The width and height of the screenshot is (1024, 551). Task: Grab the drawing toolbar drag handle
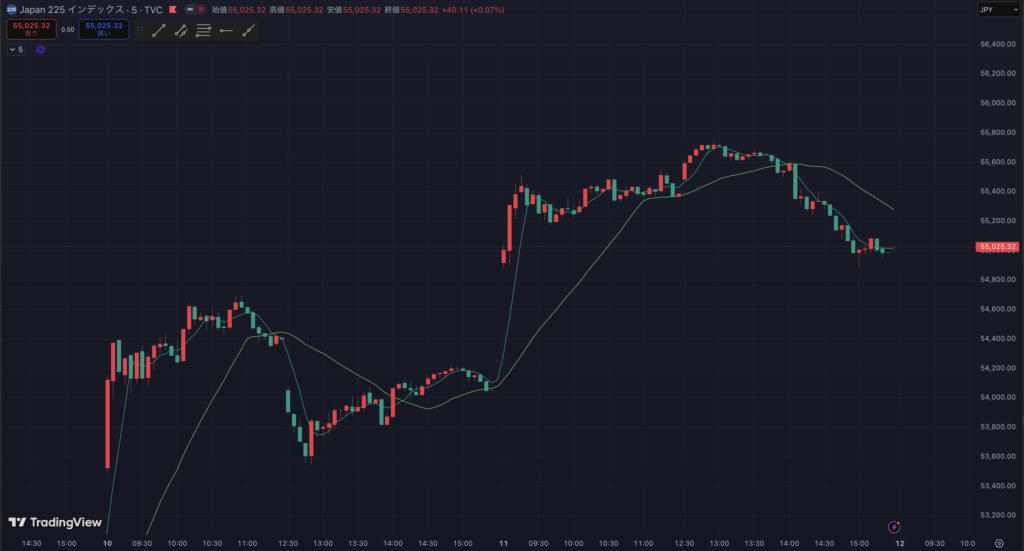140,31
